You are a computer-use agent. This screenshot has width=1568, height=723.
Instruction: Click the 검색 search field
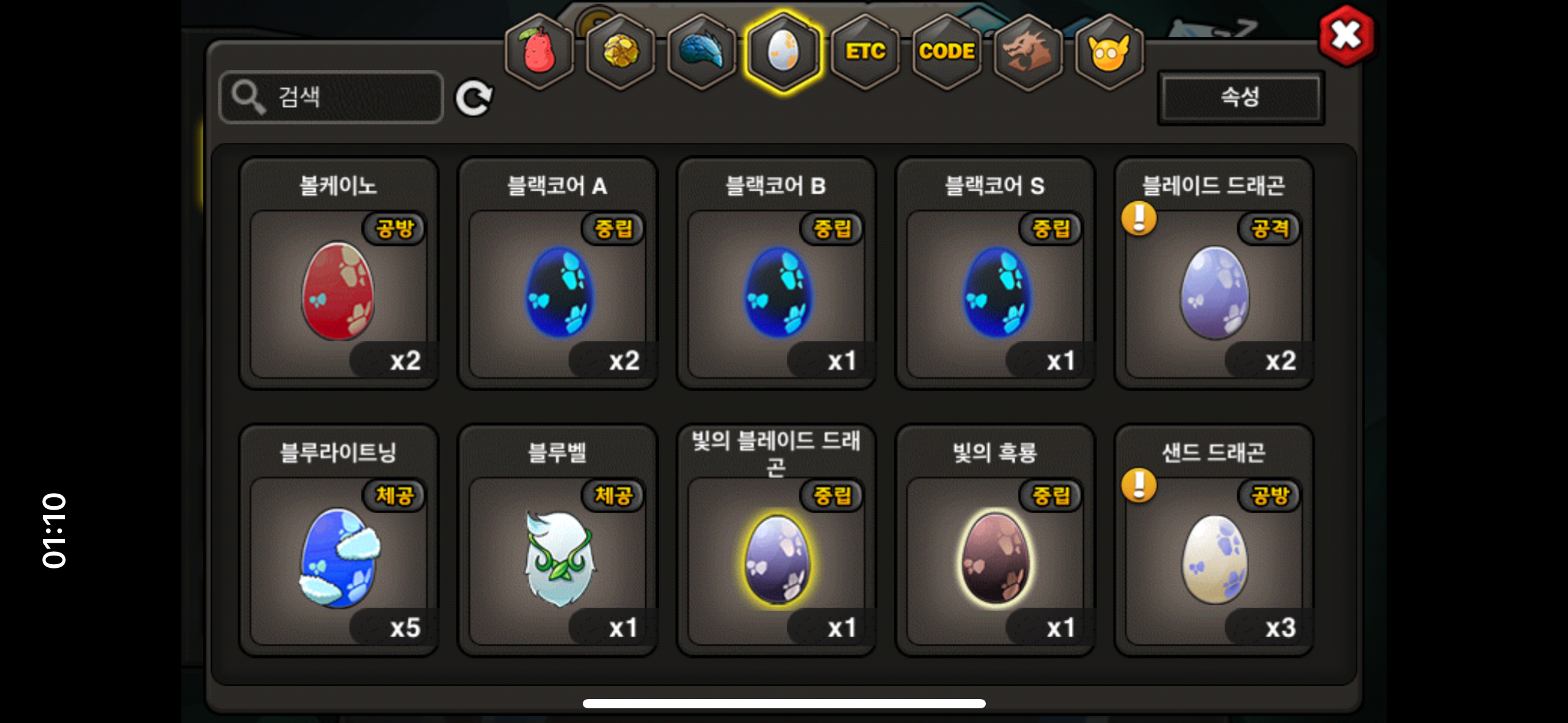(331, 97)
